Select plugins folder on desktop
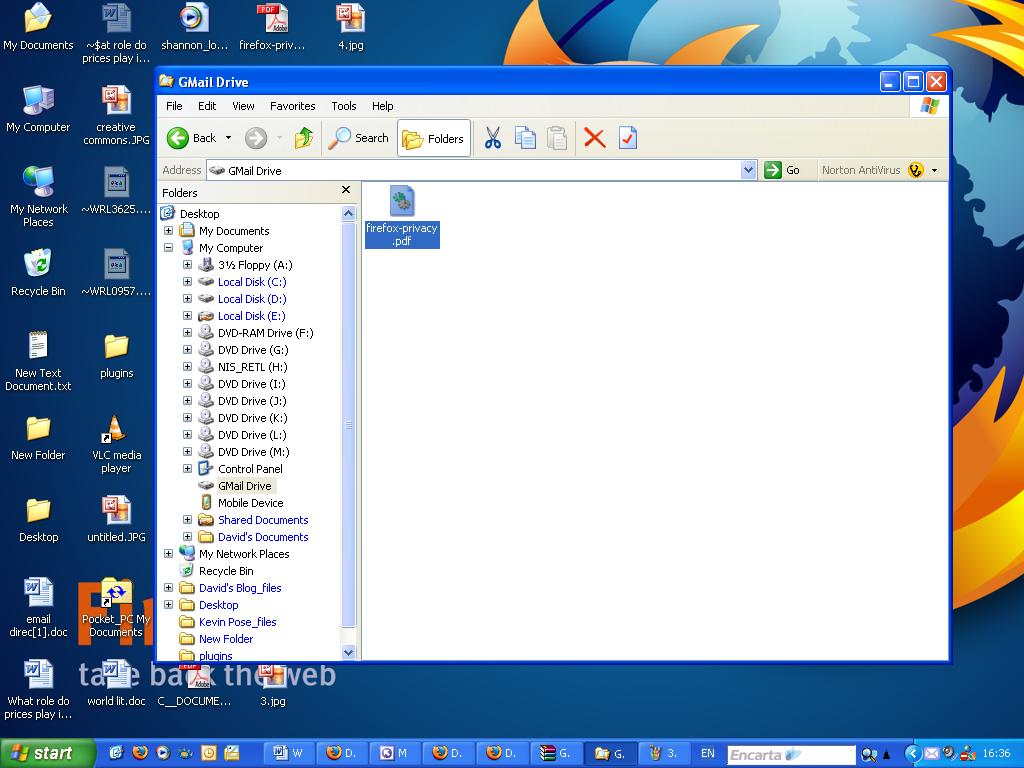 [x=116, y=356]
